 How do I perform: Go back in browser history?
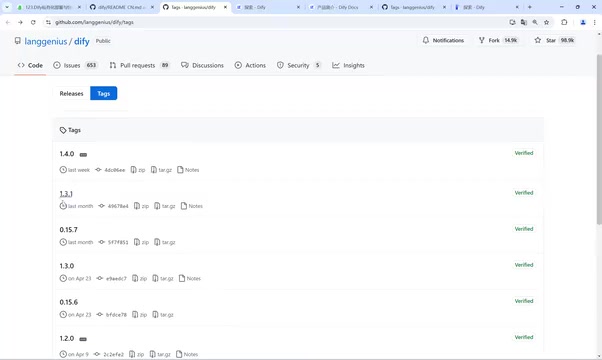coord(8,22)
